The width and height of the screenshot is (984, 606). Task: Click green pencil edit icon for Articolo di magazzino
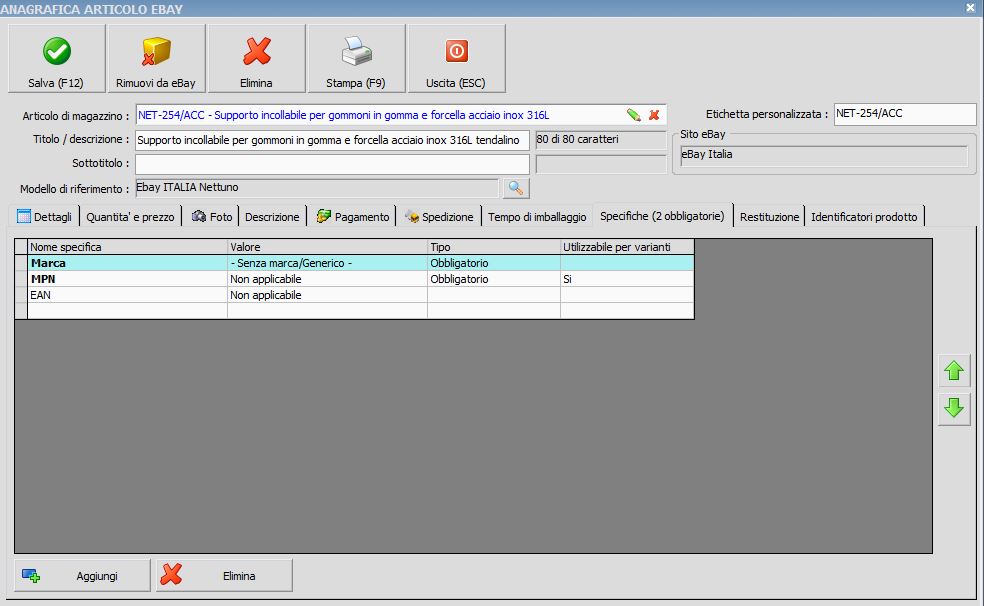click(x=633, y=115)
